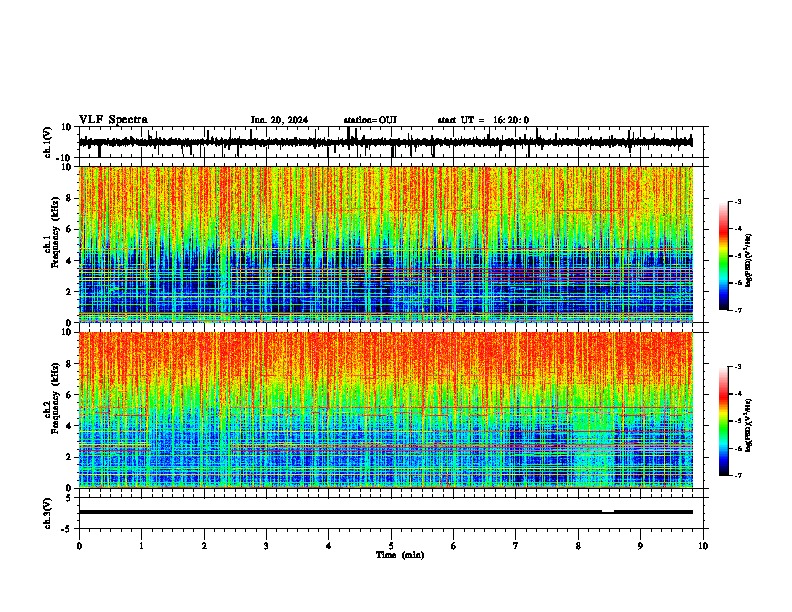Click the "Time (min)" x-axis label
Viewport: 792px width, 612px height.
(x=400, y=555)
